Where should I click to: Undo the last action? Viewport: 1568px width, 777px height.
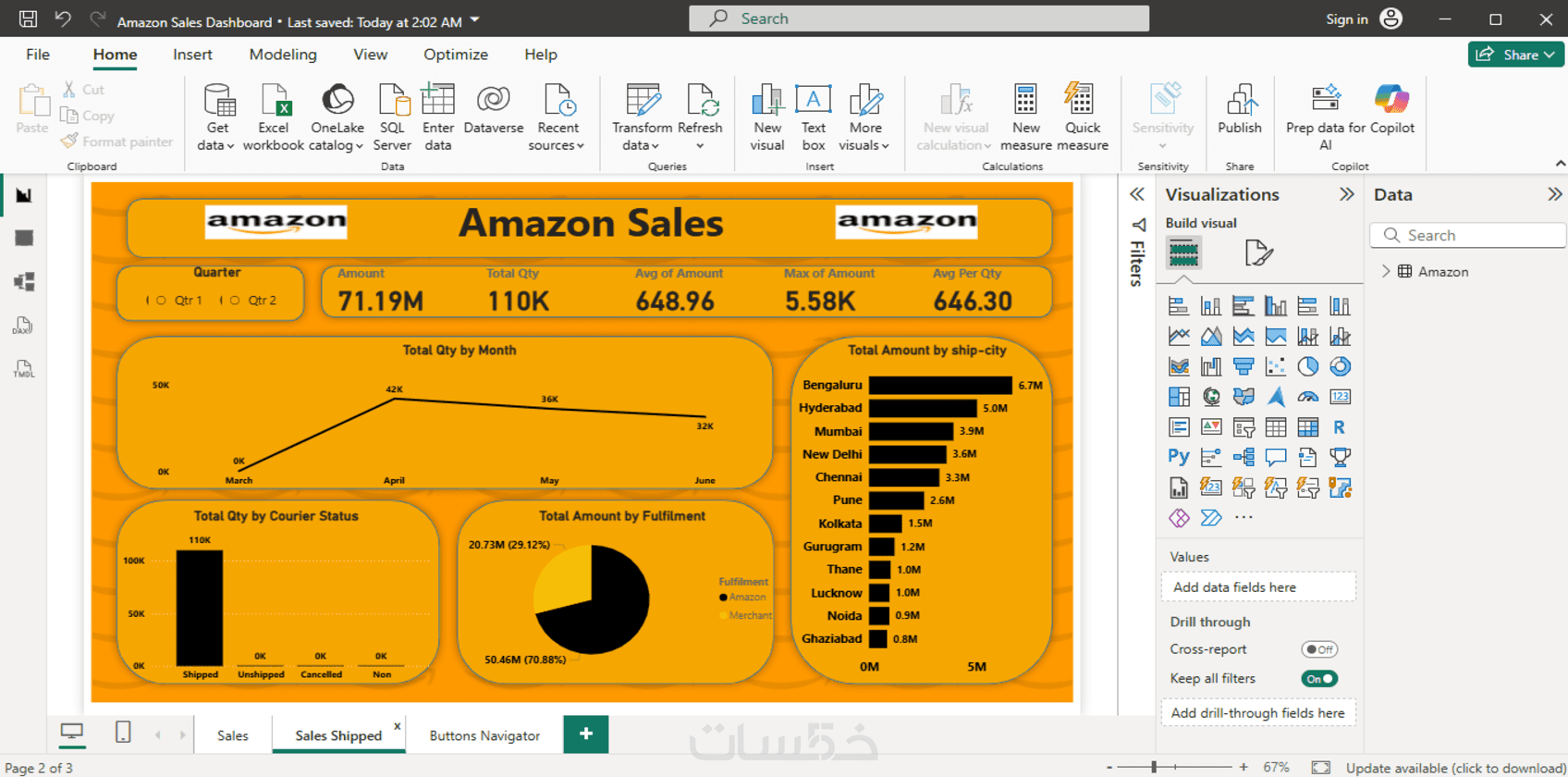pyautogui.click(x=63, y=18)
